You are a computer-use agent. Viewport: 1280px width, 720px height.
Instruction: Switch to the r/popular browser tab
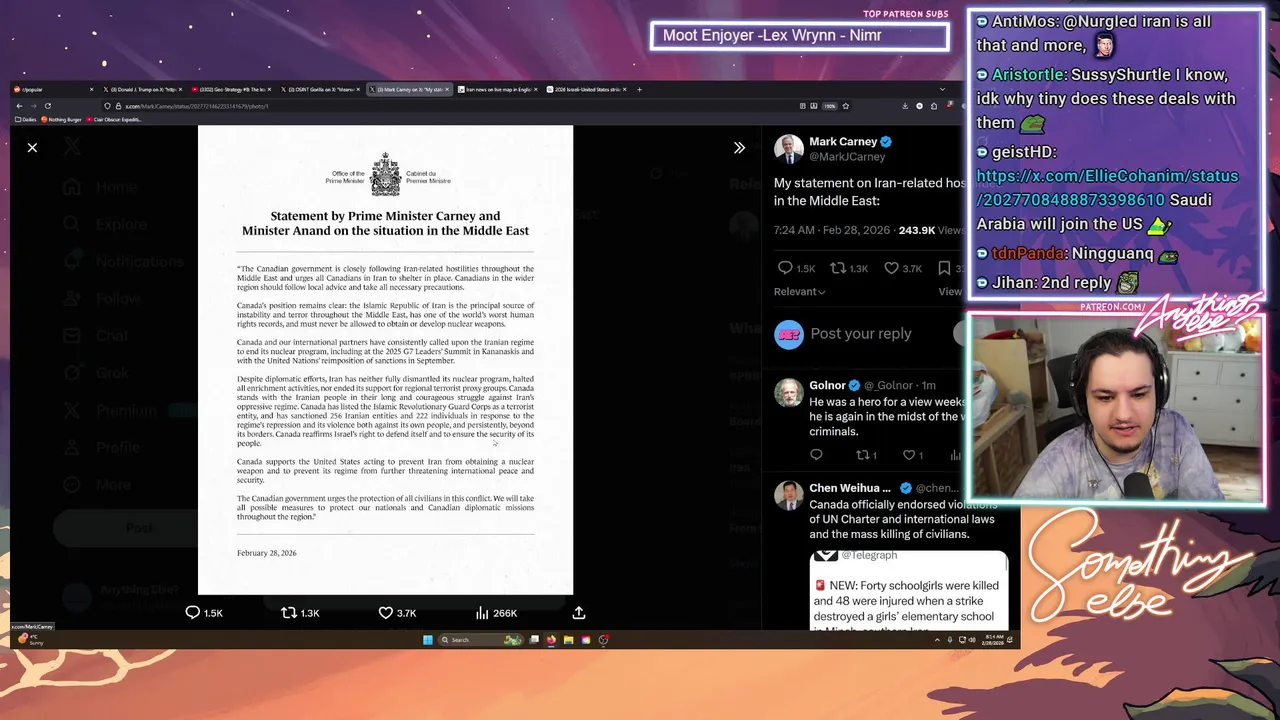click(x=54, y=89)
